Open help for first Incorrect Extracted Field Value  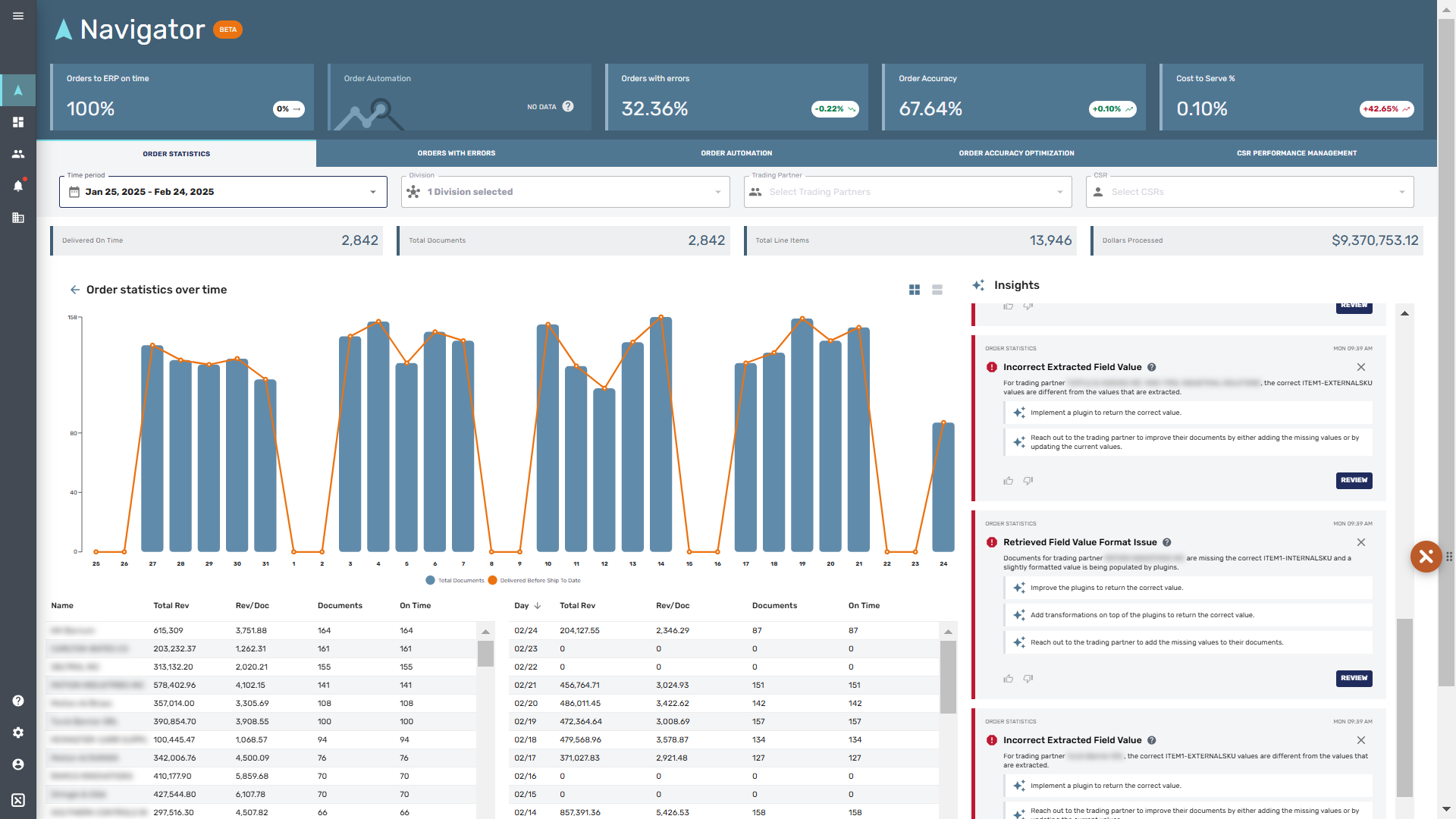click(1152, 367)
